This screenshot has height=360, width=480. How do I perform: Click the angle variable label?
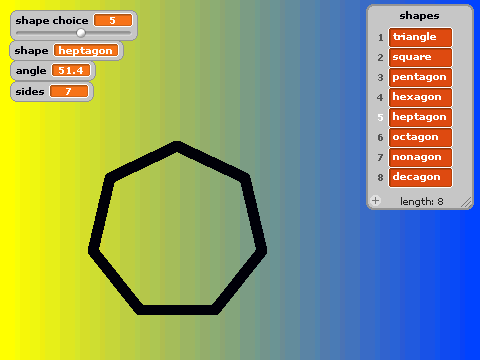[x=31, y=71]
